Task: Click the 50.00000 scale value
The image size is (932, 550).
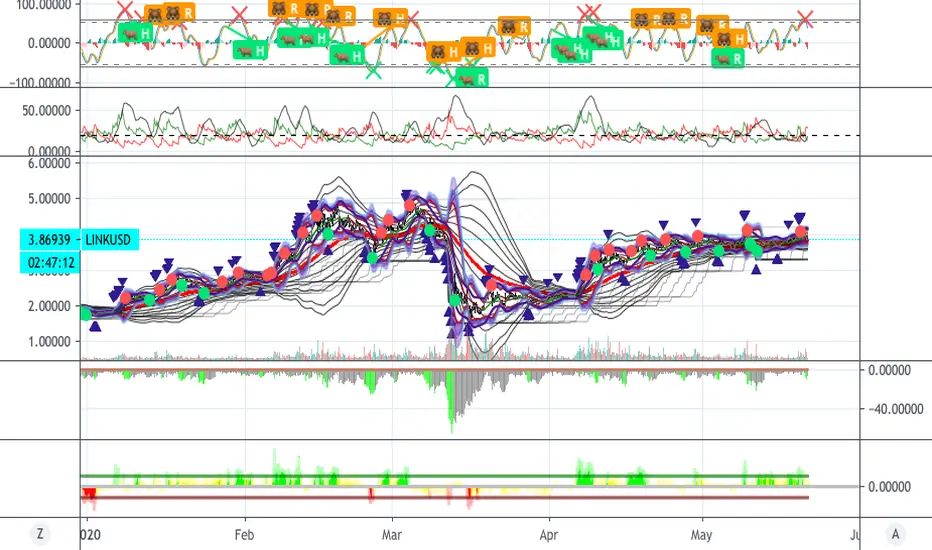Action: point(46,111)
